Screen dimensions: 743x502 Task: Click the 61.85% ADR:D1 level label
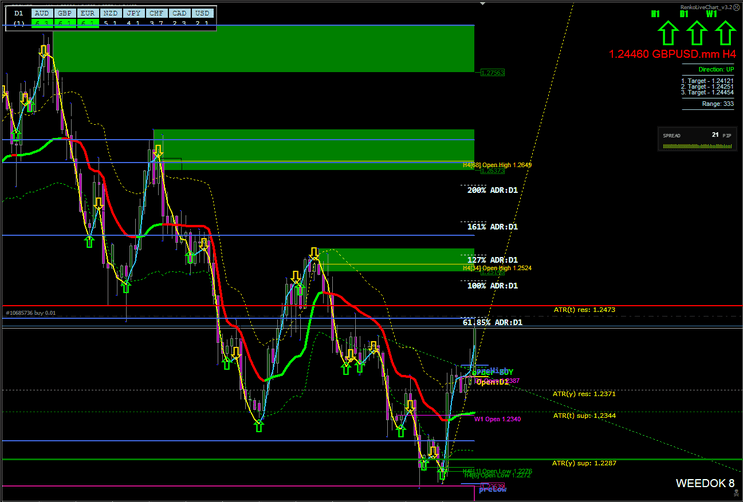[x=492, y=323]
